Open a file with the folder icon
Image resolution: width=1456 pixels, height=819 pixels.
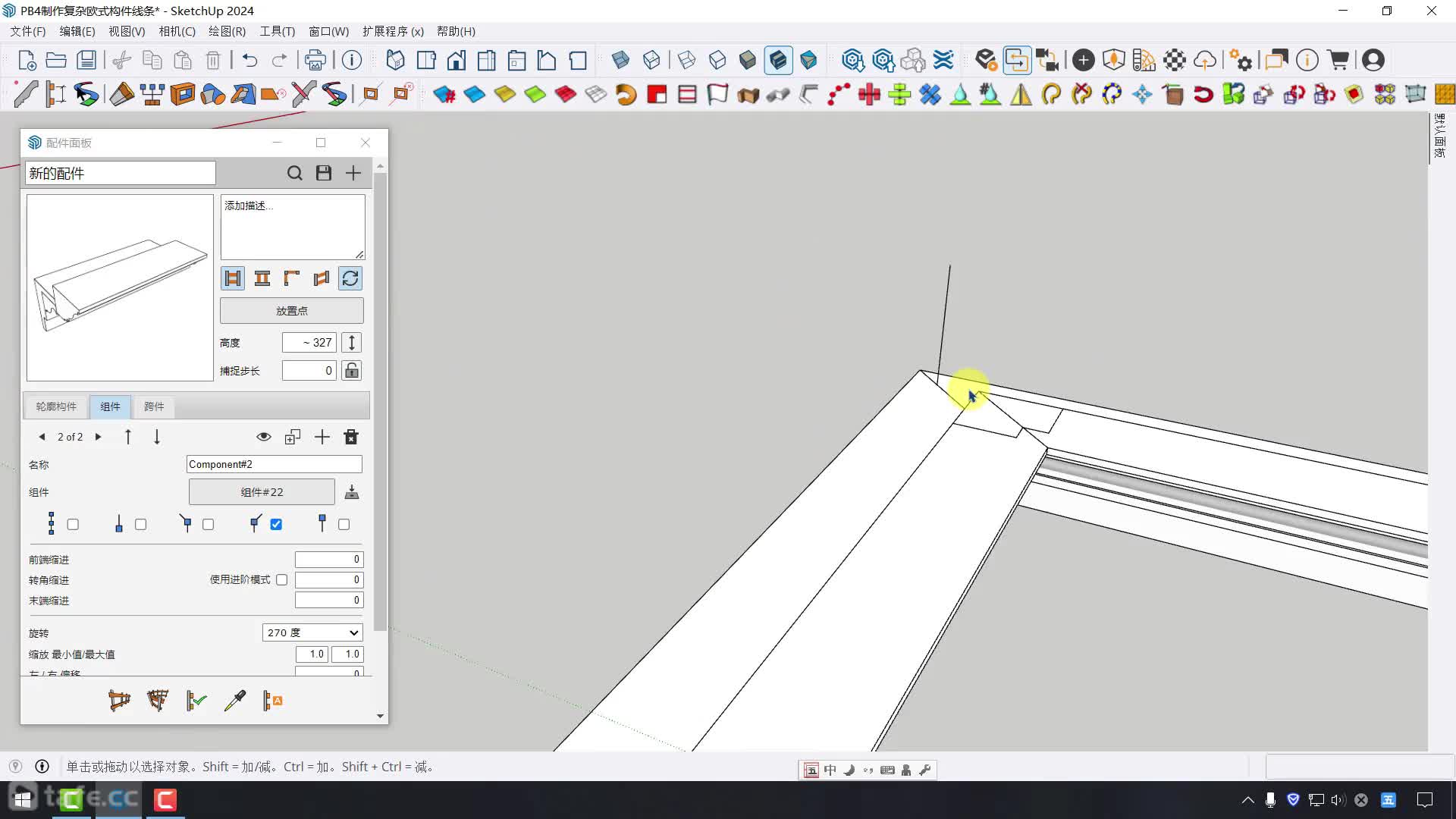pyautogui.click(x=56, y=60)
